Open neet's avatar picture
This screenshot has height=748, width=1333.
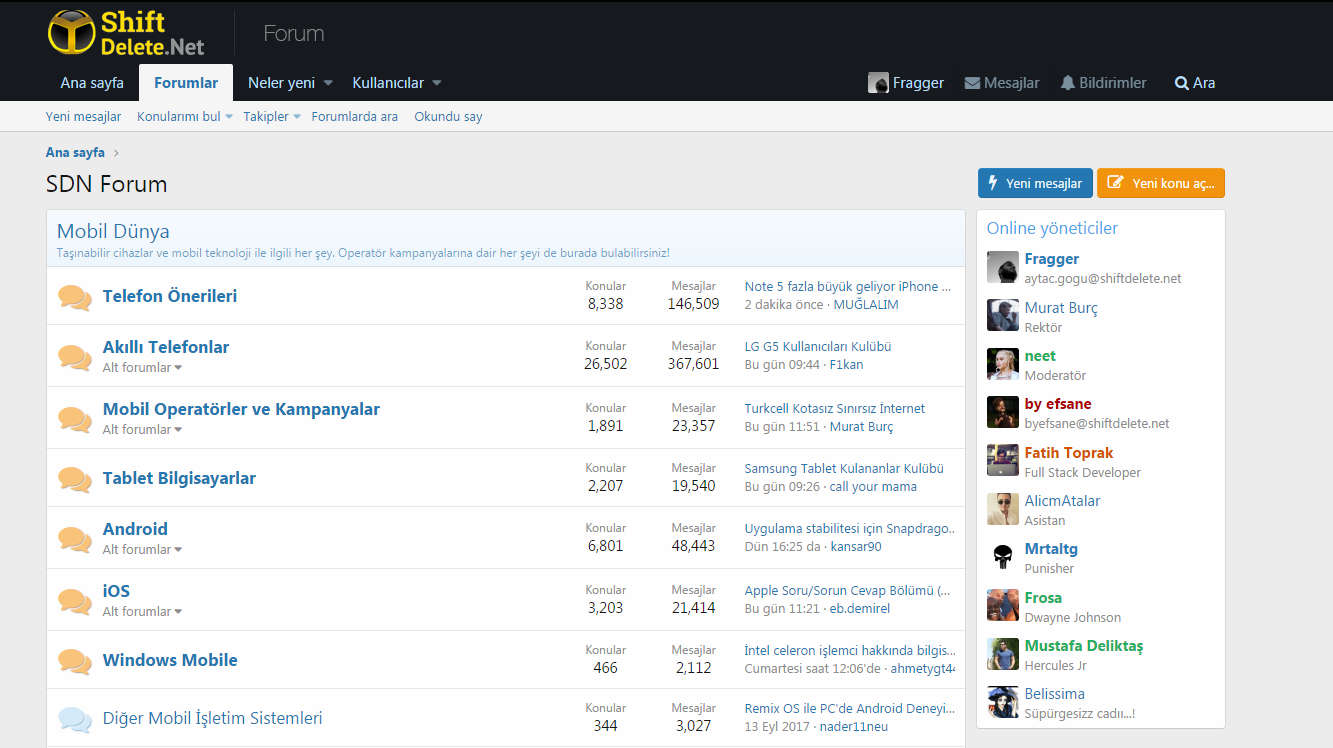[x=1003, y=364]
